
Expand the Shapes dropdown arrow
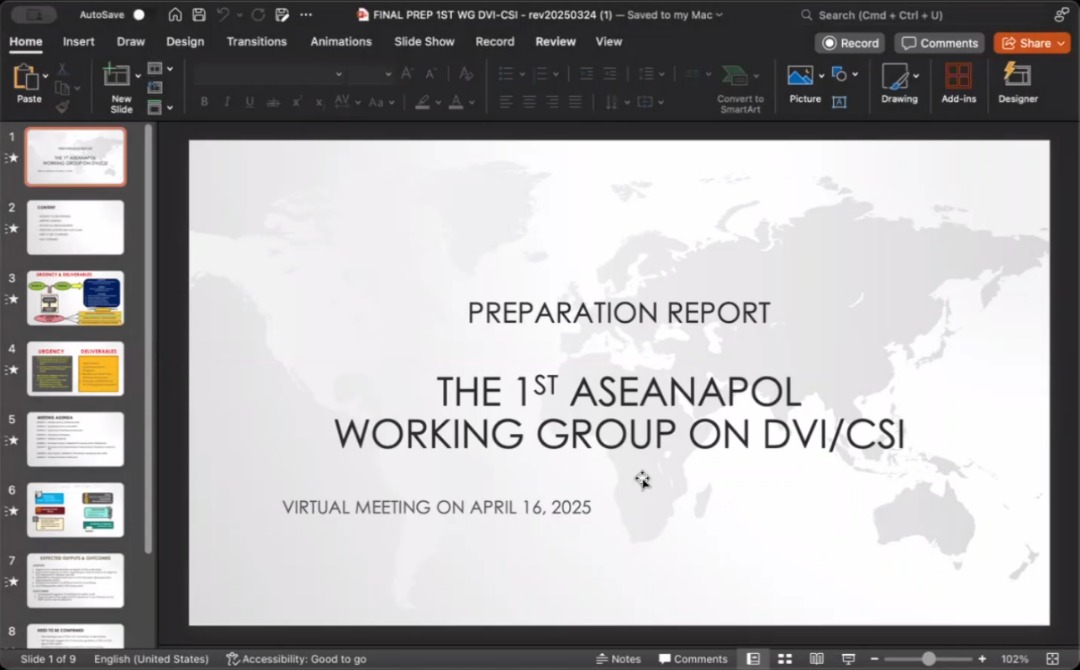click(x=855, y=74)
